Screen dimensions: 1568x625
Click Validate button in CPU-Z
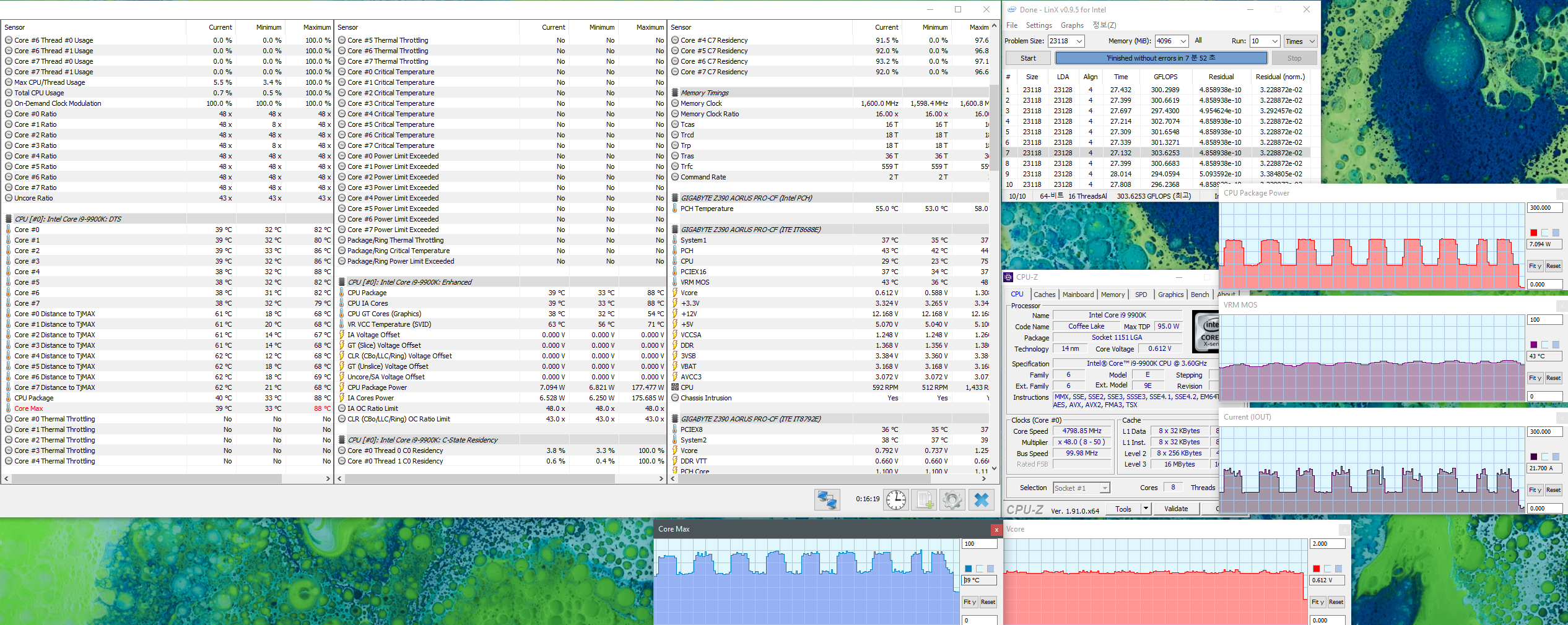1176,509
